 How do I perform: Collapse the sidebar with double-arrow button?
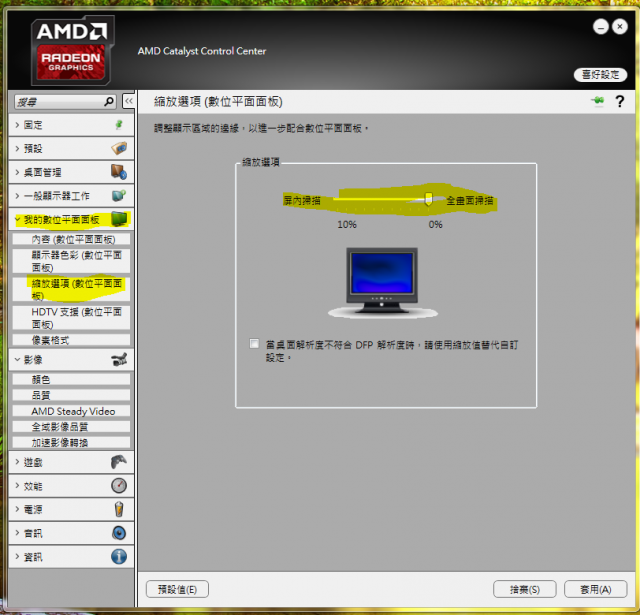[x=129, y=101]
